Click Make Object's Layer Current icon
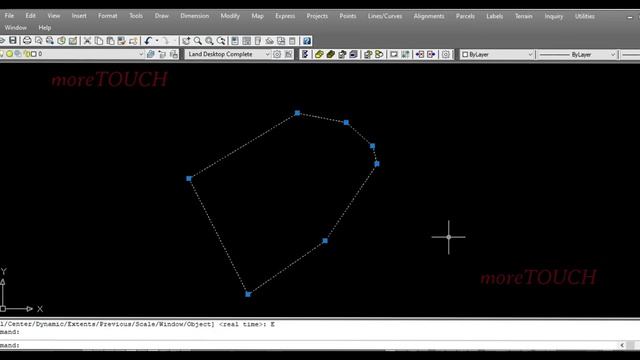The height and width of the screenshot is (360, 640). point(162,54)
